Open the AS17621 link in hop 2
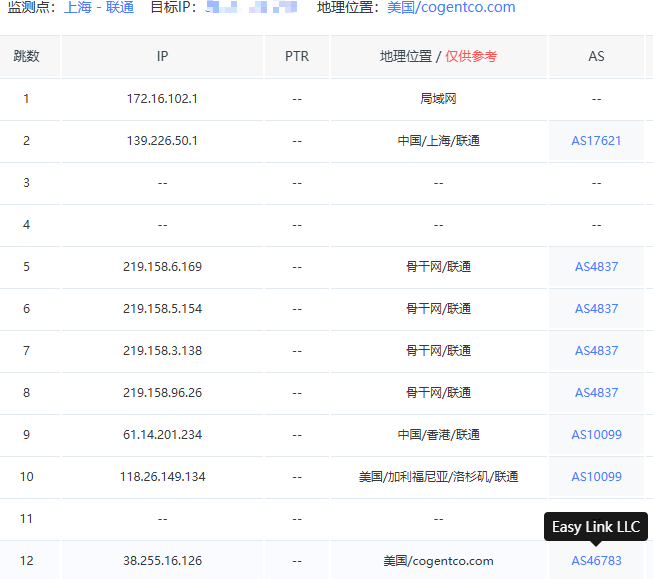The image size is (653, 579). click(x=596, y=141)
